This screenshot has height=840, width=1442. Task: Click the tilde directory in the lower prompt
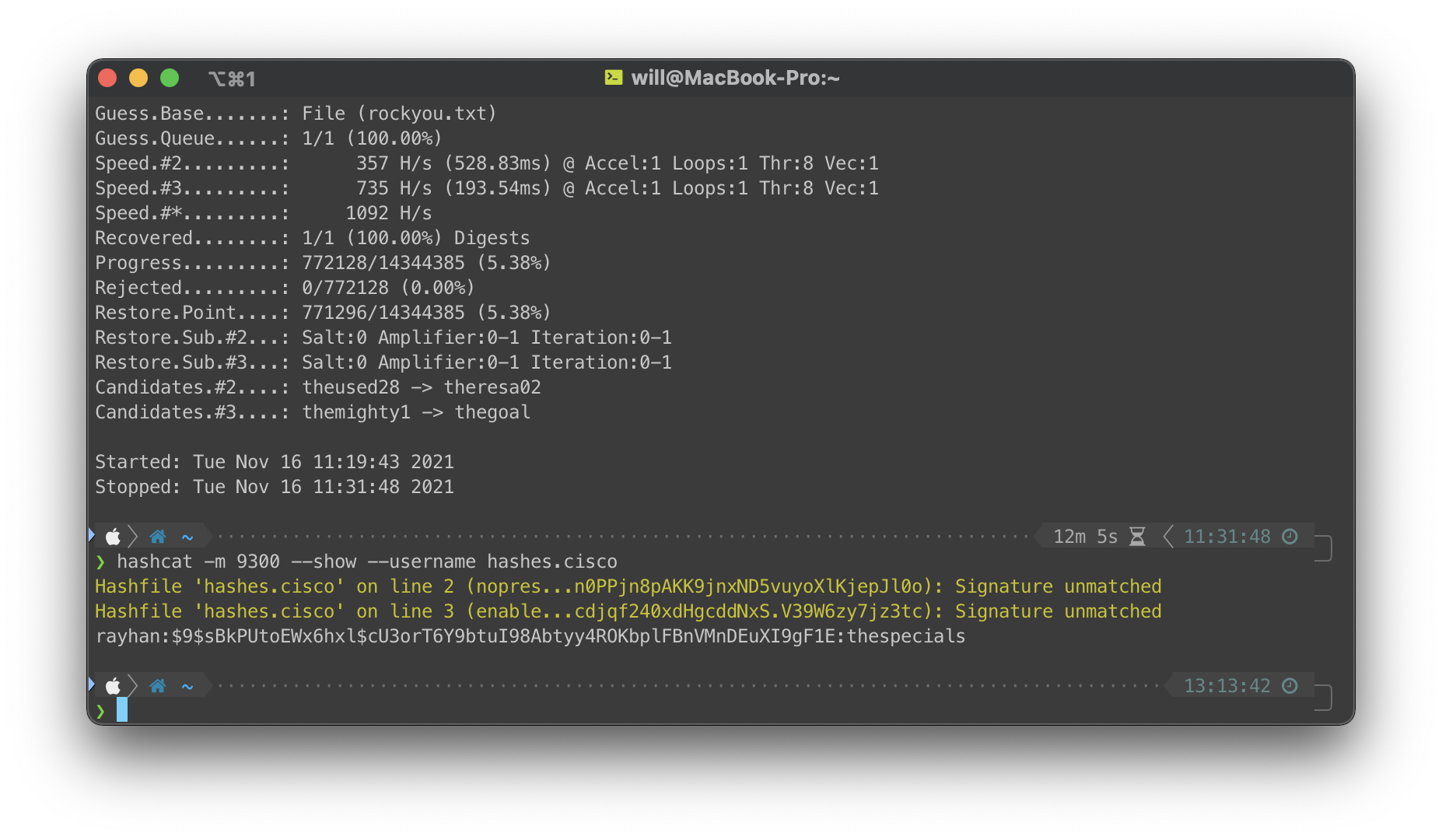pyautogui.click(x=187, y=686)
